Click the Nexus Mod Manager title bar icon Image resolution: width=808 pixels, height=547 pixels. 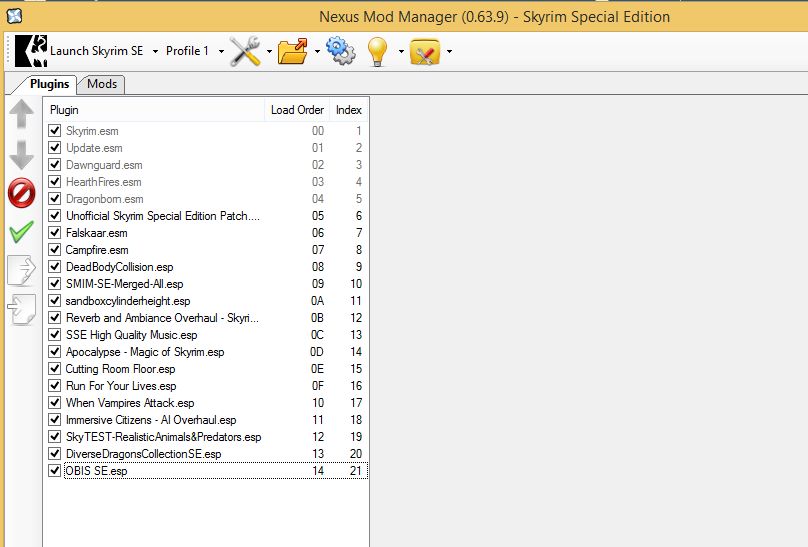pos(14,16)
